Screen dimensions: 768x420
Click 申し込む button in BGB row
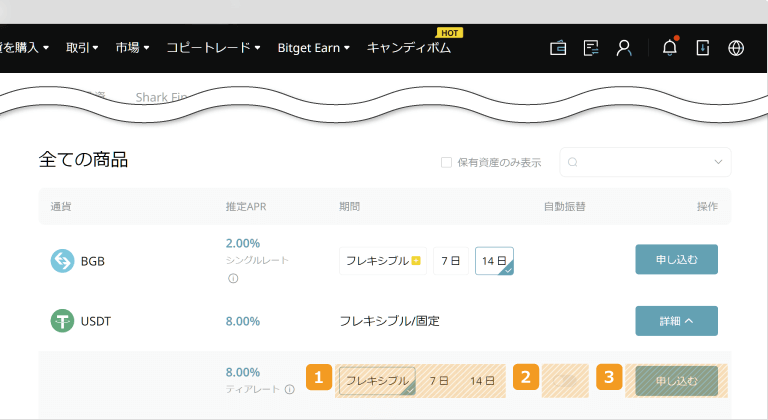coord(676,259)
